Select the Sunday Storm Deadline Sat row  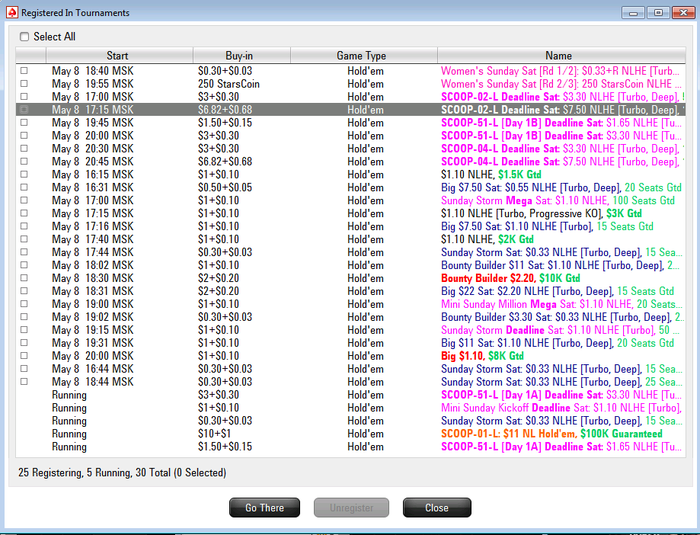(350, 330)
